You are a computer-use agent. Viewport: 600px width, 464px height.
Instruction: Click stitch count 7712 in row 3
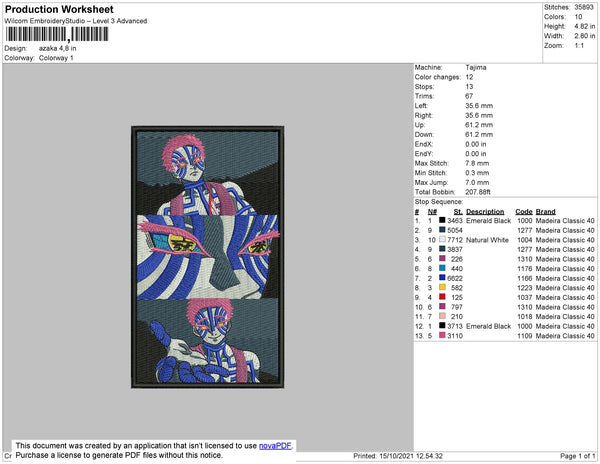tap(455, 240)
